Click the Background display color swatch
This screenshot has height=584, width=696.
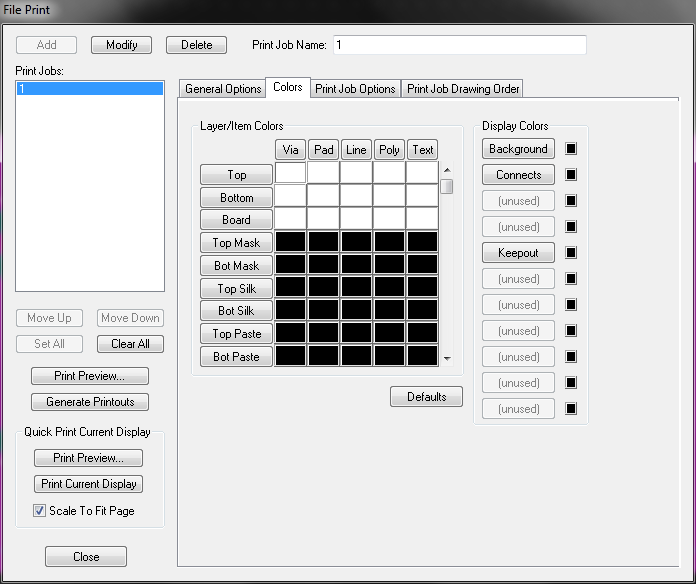tap(572, 149)
